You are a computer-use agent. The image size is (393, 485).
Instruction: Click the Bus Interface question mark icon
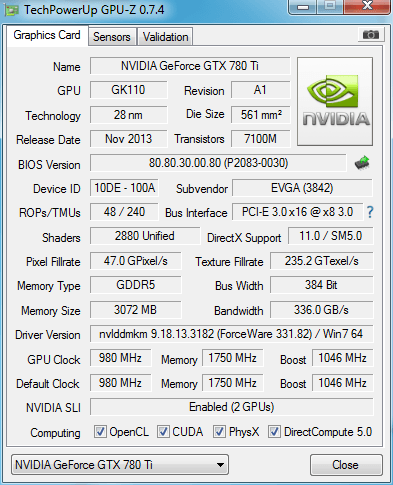pos(370,212)
